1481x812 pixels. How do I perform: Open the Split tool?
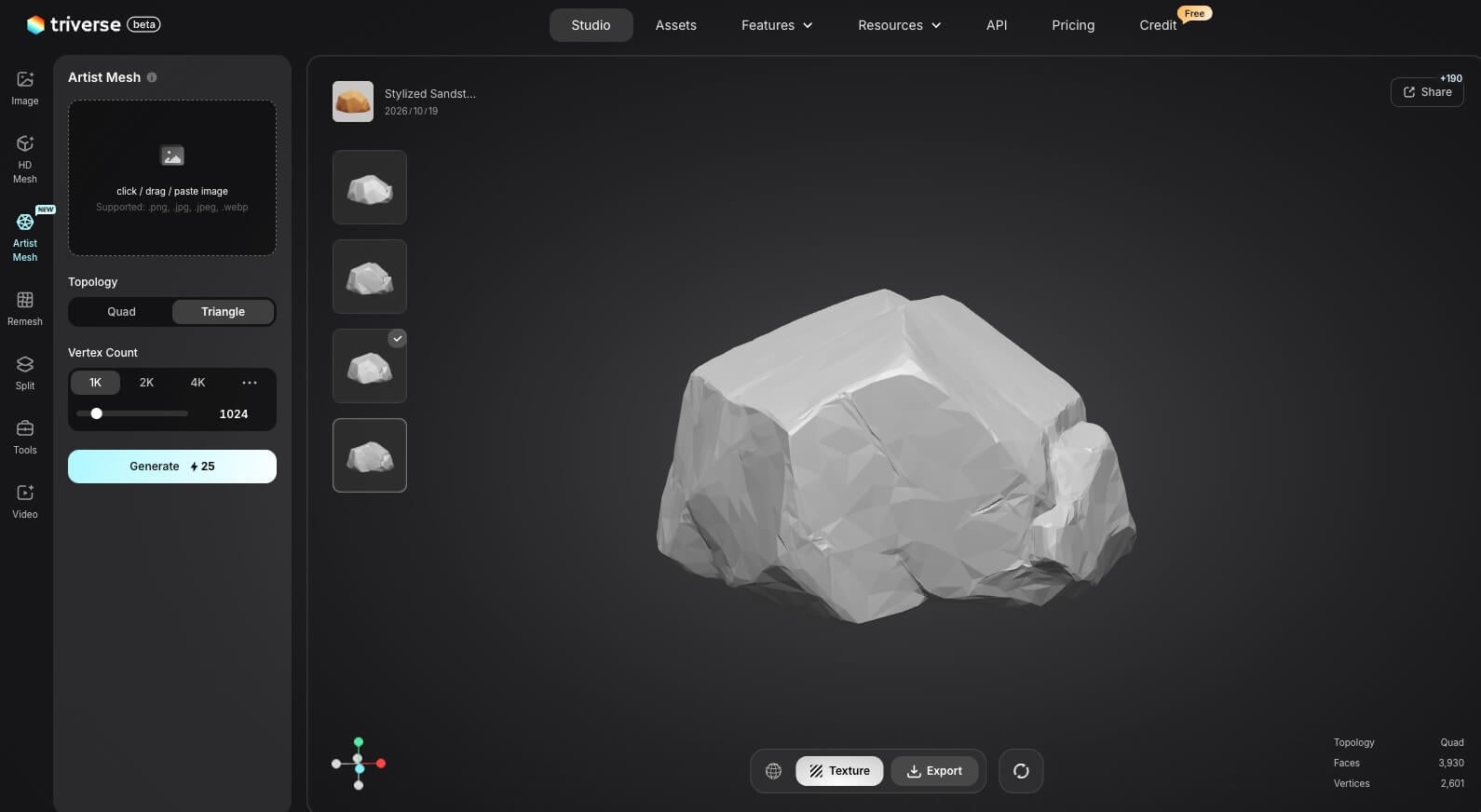(x=25, y=372)
